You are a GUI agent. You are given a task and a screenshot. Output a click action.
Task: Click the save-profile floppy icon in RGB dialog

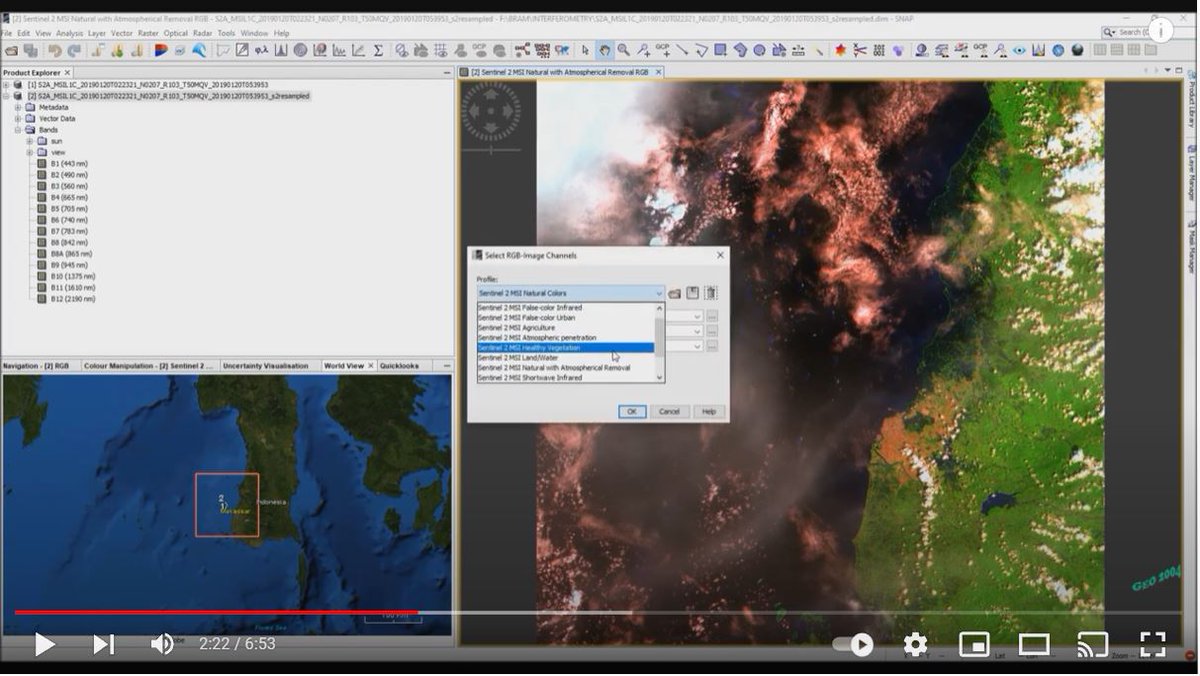point(693,293)
